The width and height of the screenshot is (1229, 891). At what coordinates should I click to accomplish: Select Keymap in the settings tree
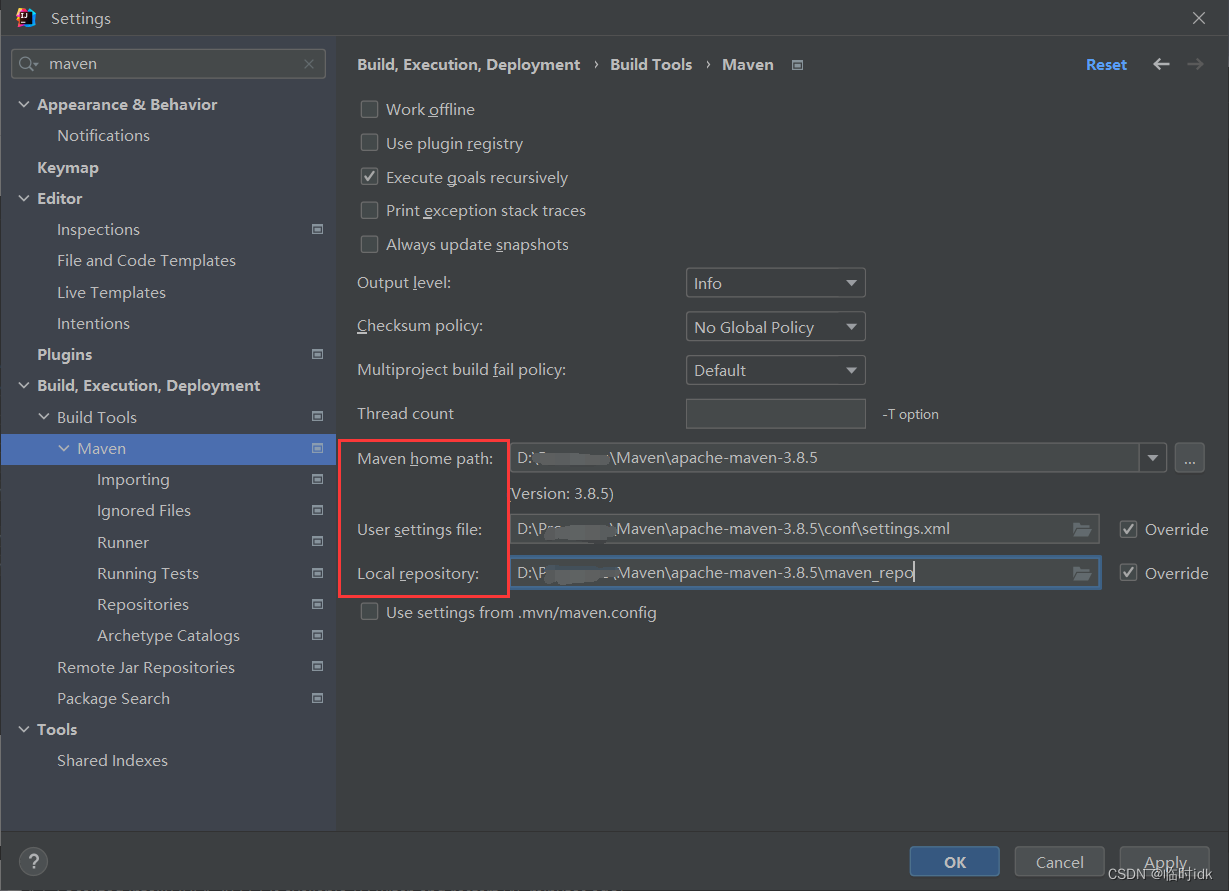tap(68, 167)
